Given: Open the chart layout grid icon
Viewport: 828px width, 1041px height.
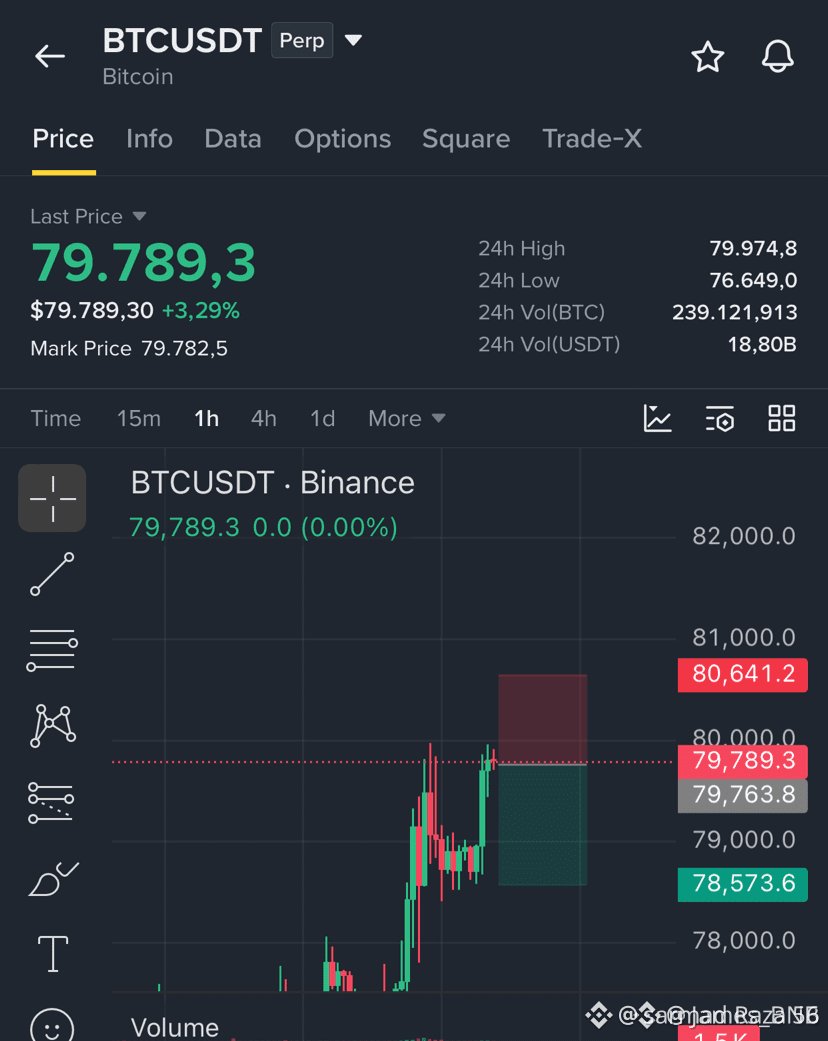Looking at the screenshot, I should click(782, 418).
